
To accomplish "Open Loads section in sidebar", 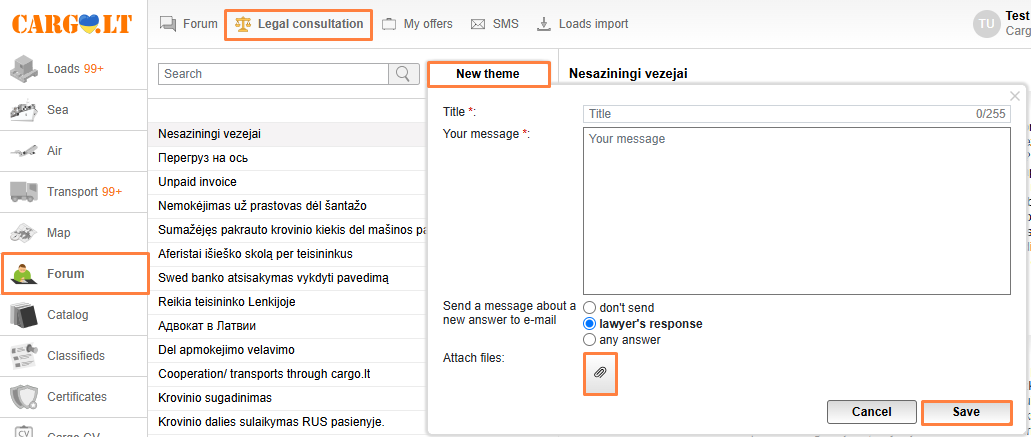I will [74, 69].
